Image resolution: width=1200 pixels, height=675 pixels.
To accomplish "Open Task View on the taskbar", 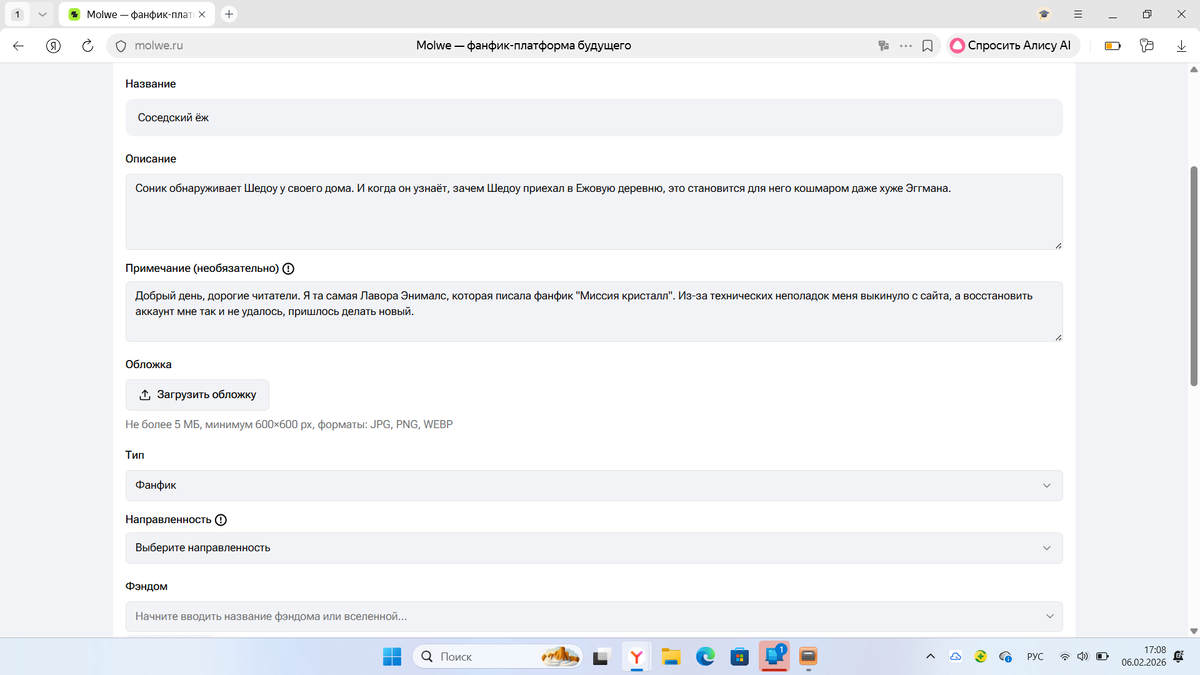I will click(x=602, y=656).
